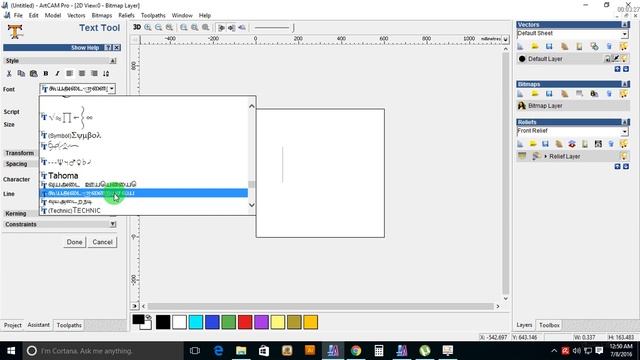Switch to 3D view button
Screen dimensions: 640x360
[x=137, y=27]
